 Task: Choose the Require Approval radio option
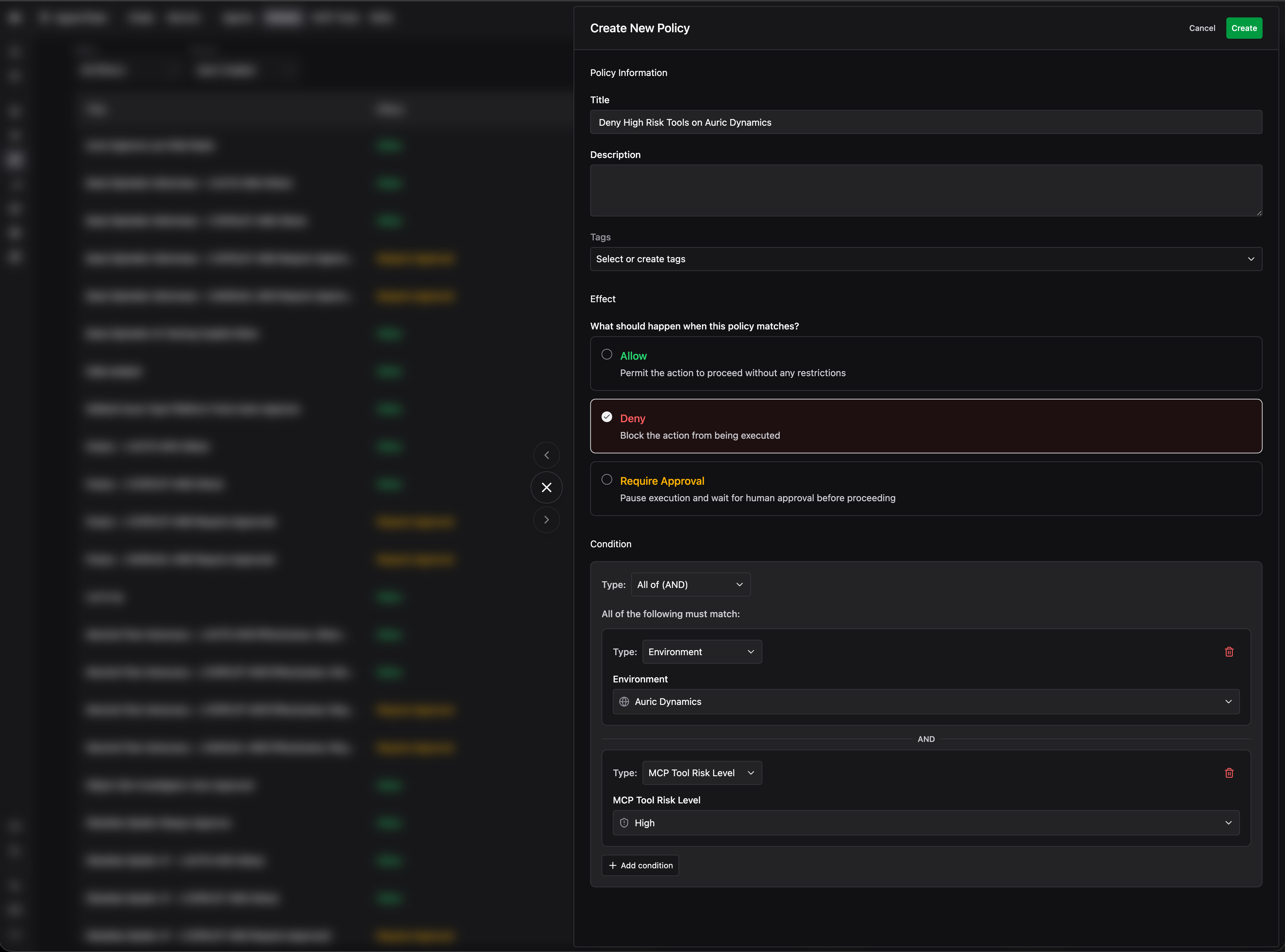(607, 479)
